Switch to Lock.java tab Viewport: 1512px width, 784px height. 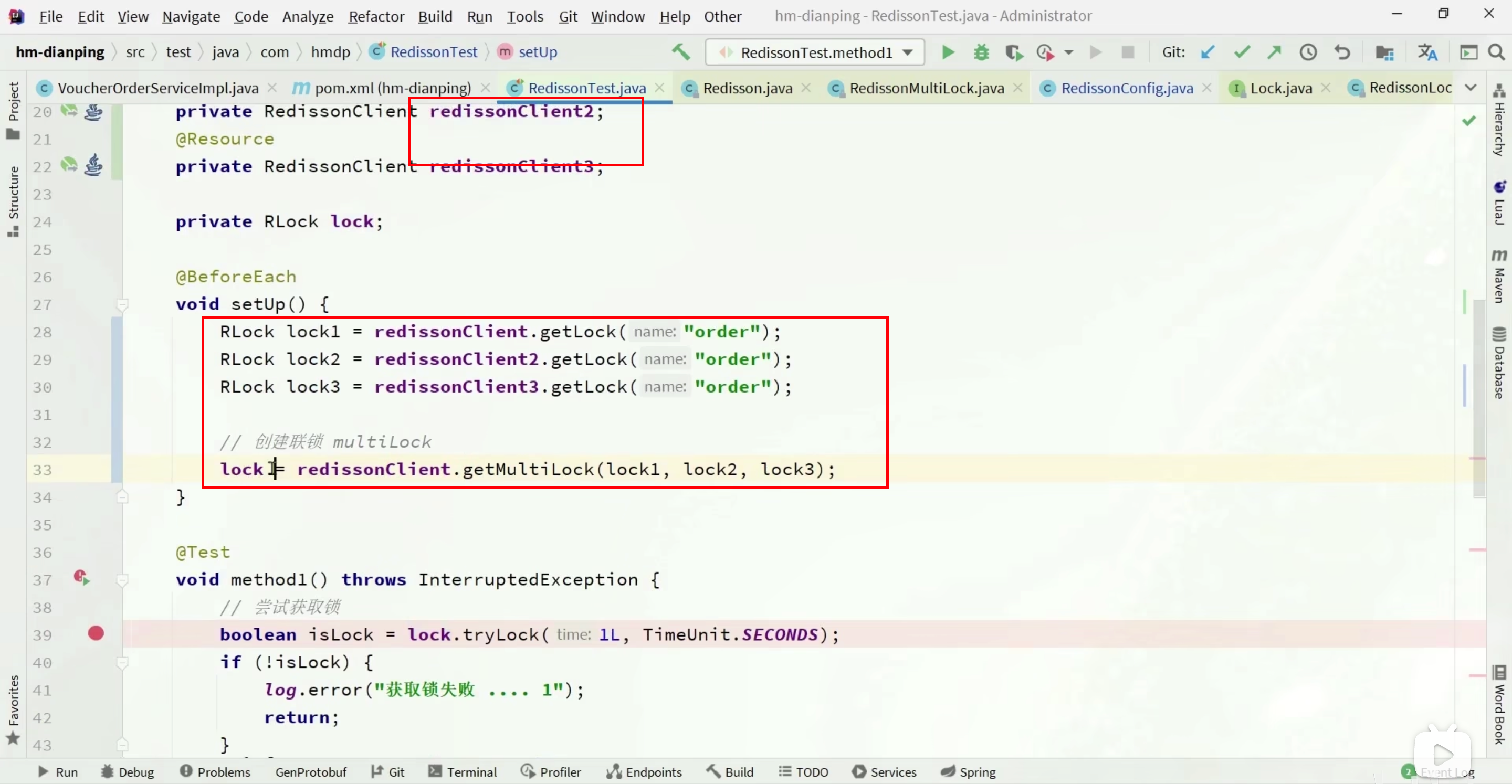click(x=1281, y=88)
